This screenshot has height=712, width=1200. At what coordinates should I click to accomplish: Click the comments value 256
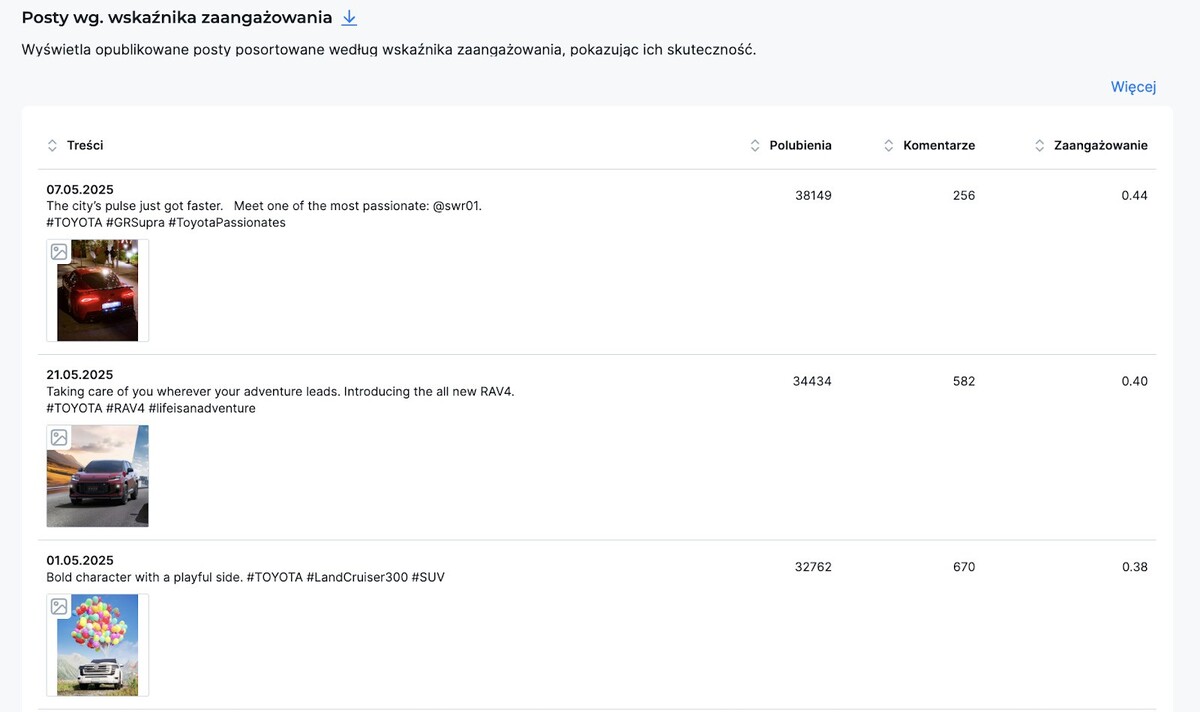tap(964, 196)
